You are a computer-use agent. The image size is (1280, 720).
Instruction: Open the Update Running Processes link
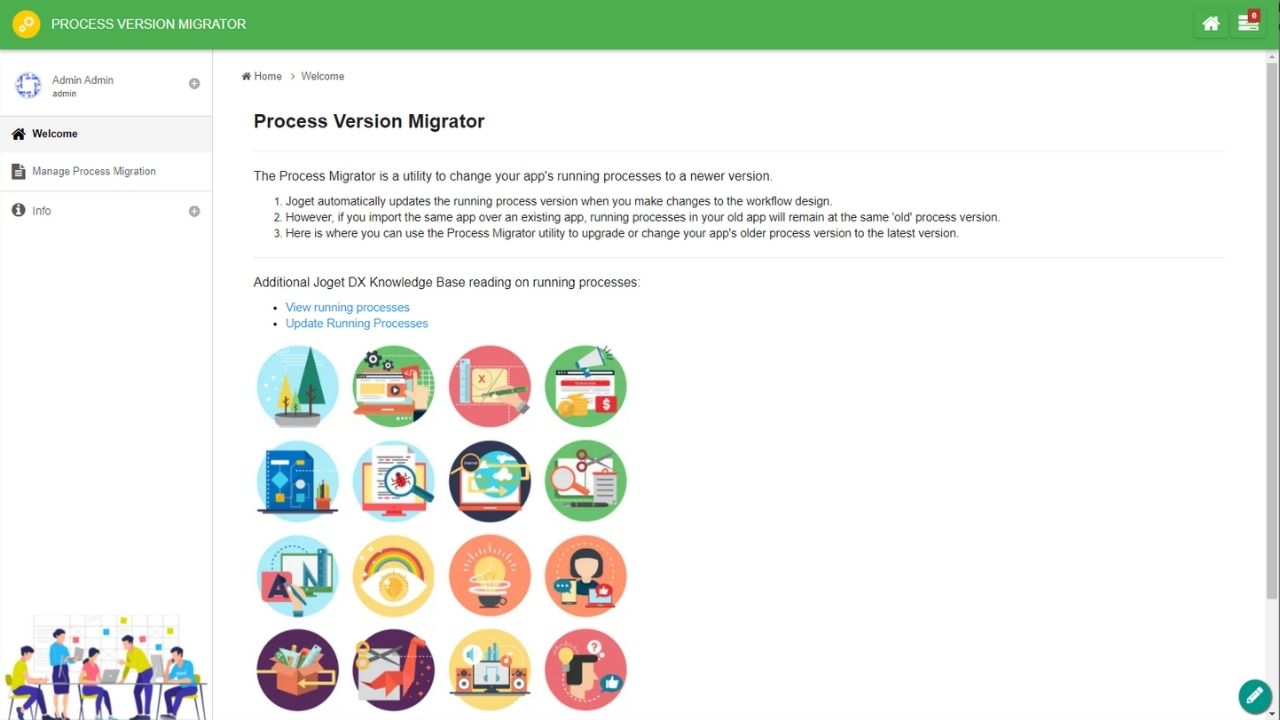click(356, 323)
